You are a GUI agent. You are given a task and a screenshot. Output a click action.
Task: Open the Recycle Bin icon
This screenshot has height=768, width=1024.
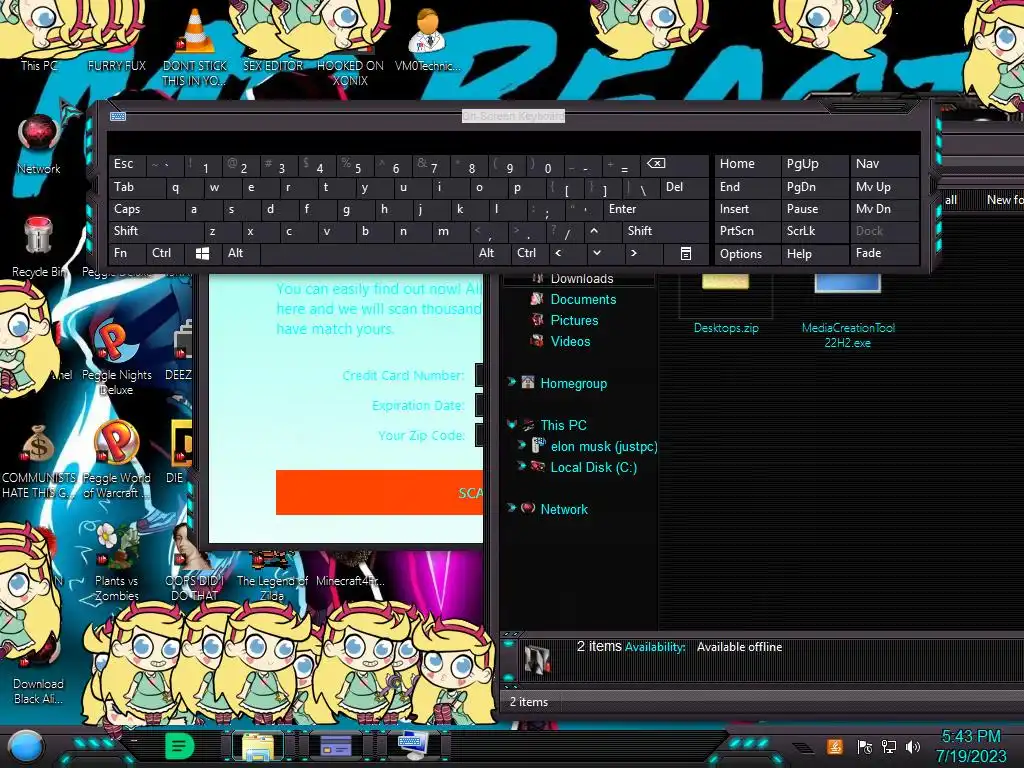point(38,247)
